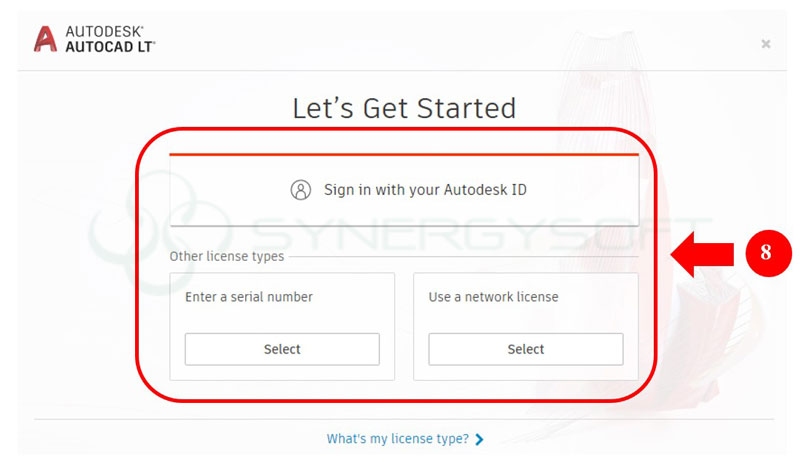This screenshot has height=464, width=800.
Task: Open the What's my license type? link
Action: [397, 439]
